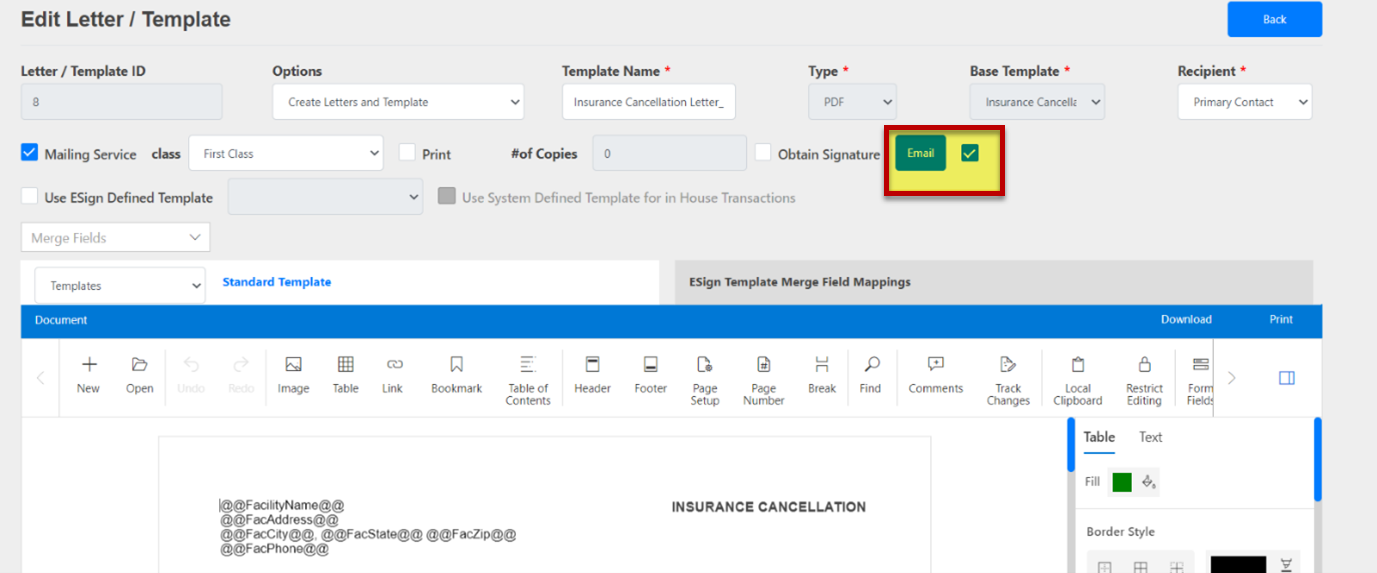
Task: Click the INSURANCE CANCELLATION heading
Action: [x=769, y=507]
